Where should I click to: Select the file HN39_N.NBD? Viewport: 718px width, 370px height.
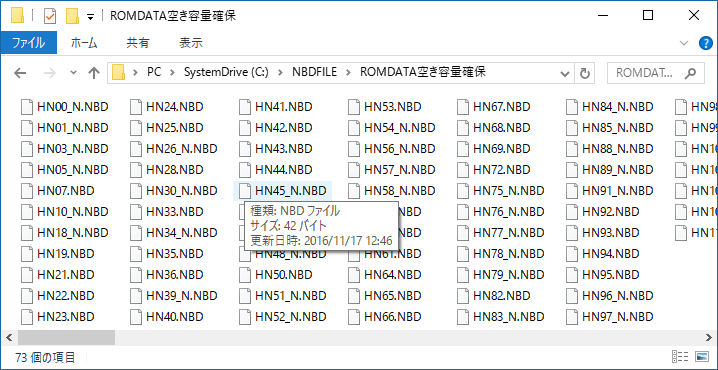click(174, 296)
